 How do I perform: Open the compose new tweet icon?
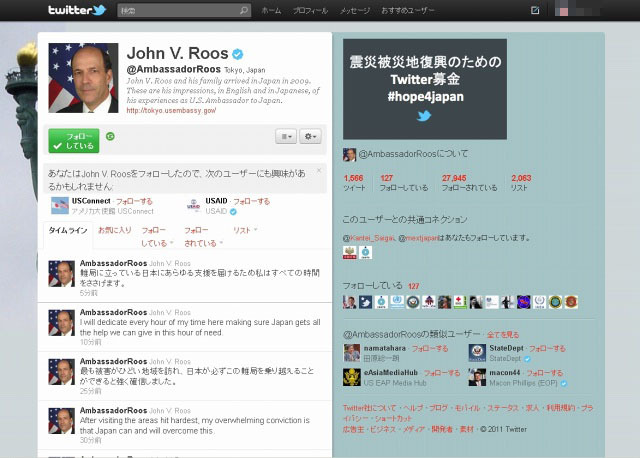[535, 10]
